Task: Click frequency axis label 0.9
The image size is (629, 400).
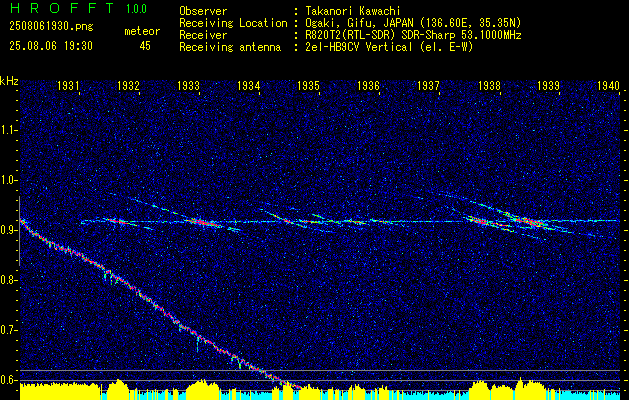Action: [7, 230]
